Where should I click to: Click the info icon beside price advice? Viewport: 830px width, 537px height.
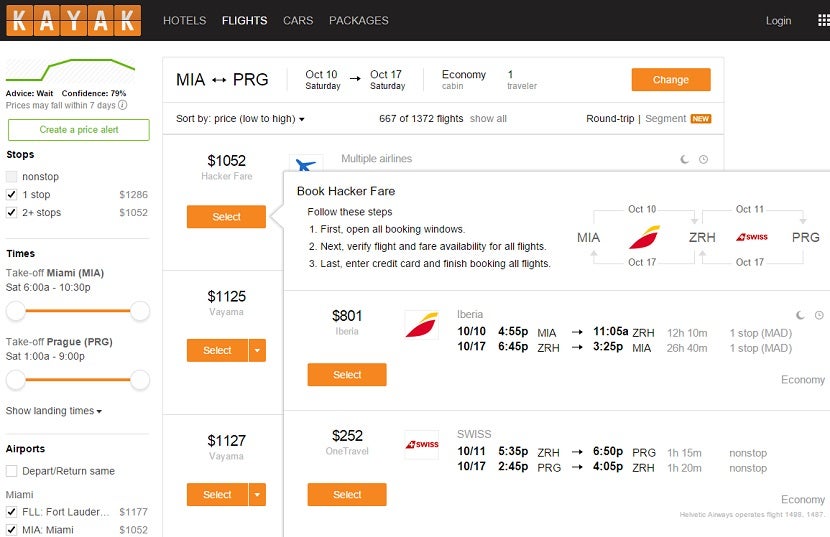click(122, 105)
